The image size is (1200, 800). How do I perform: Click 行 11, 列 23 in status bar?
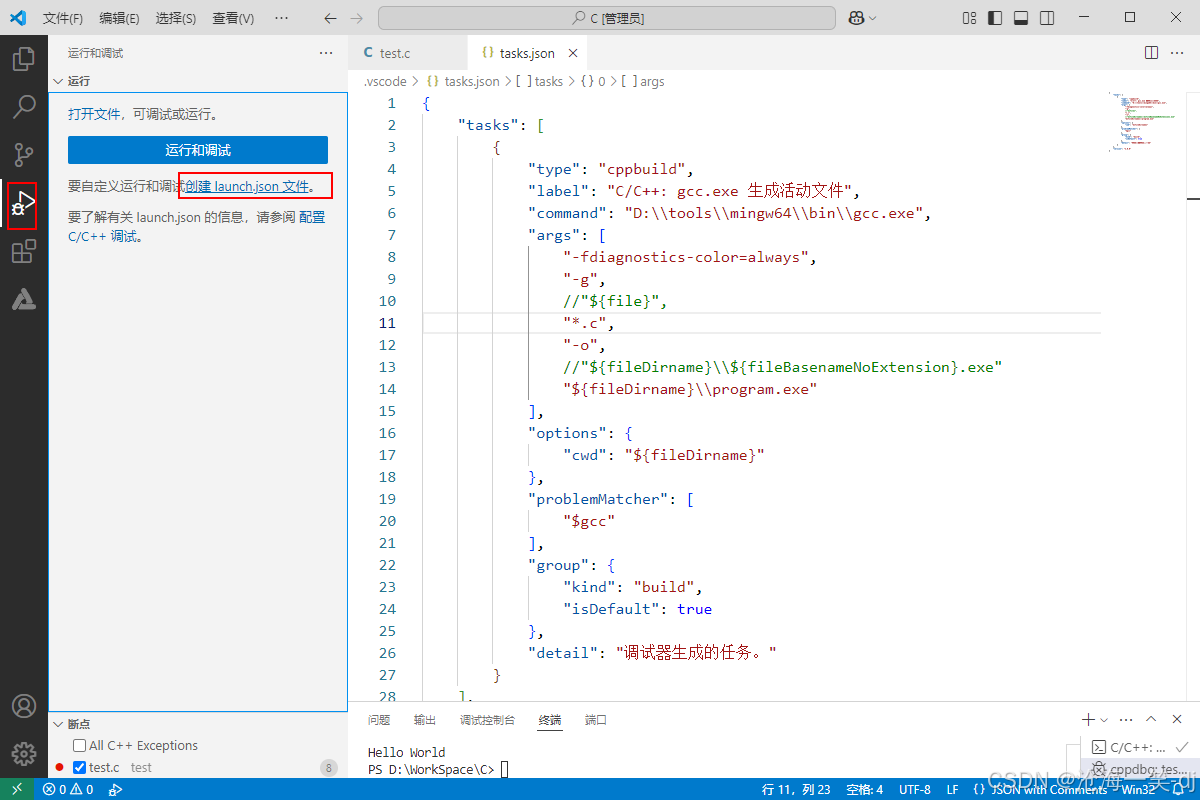(796, 789)
